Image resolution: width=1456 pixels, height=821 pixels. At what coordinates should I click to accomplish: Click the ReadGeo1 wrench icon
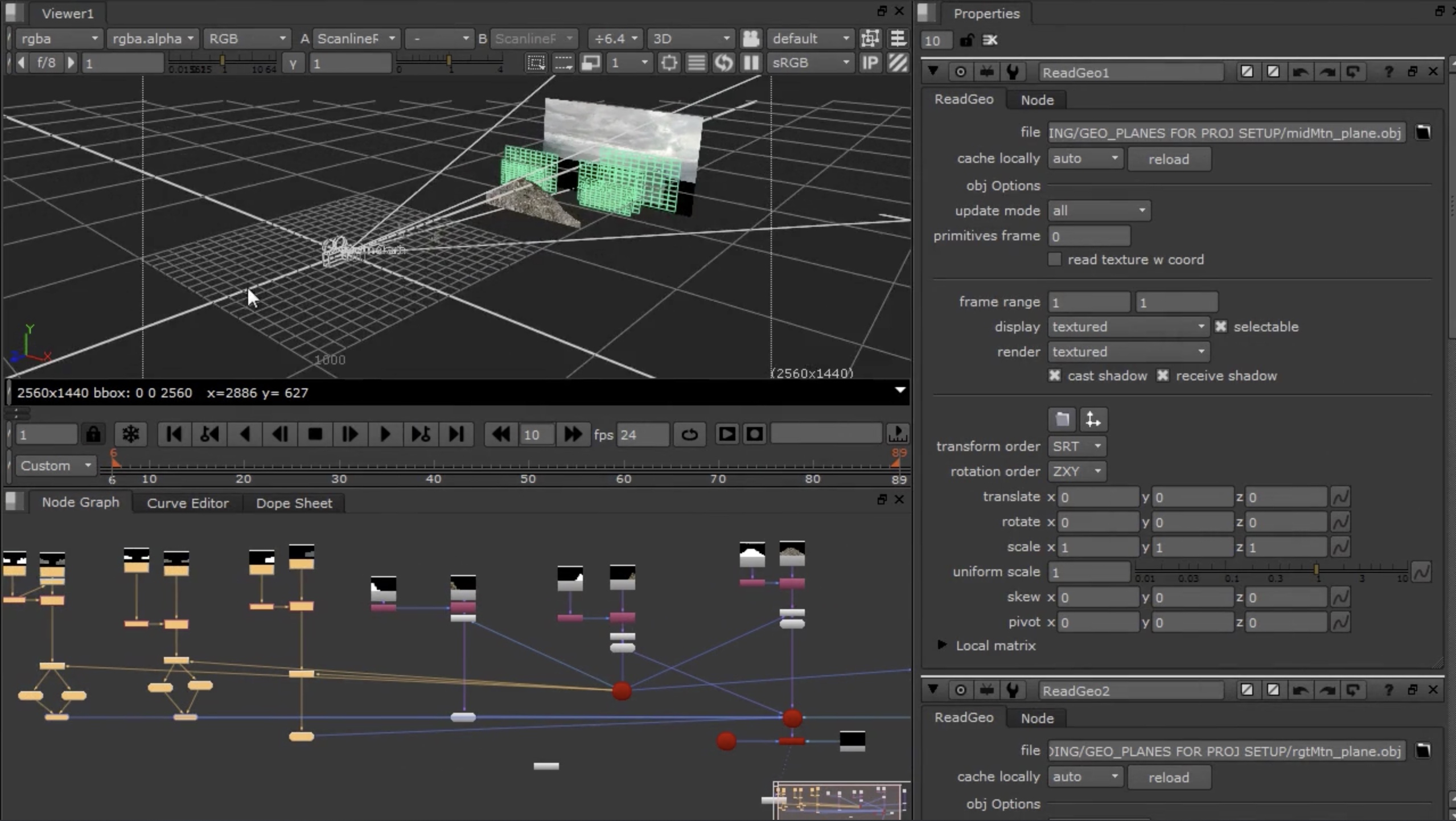pos(1013,72)
